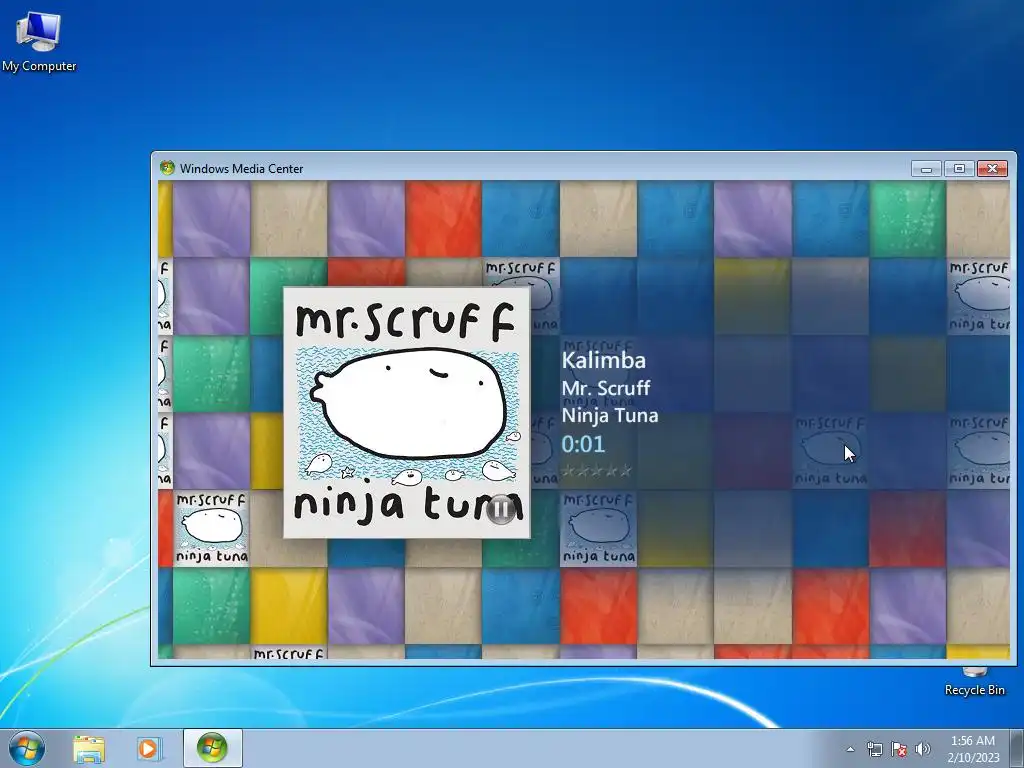1024x768 pixels.
Task: Click the 0:01 elapsed time
Action: tap(583, 444)
